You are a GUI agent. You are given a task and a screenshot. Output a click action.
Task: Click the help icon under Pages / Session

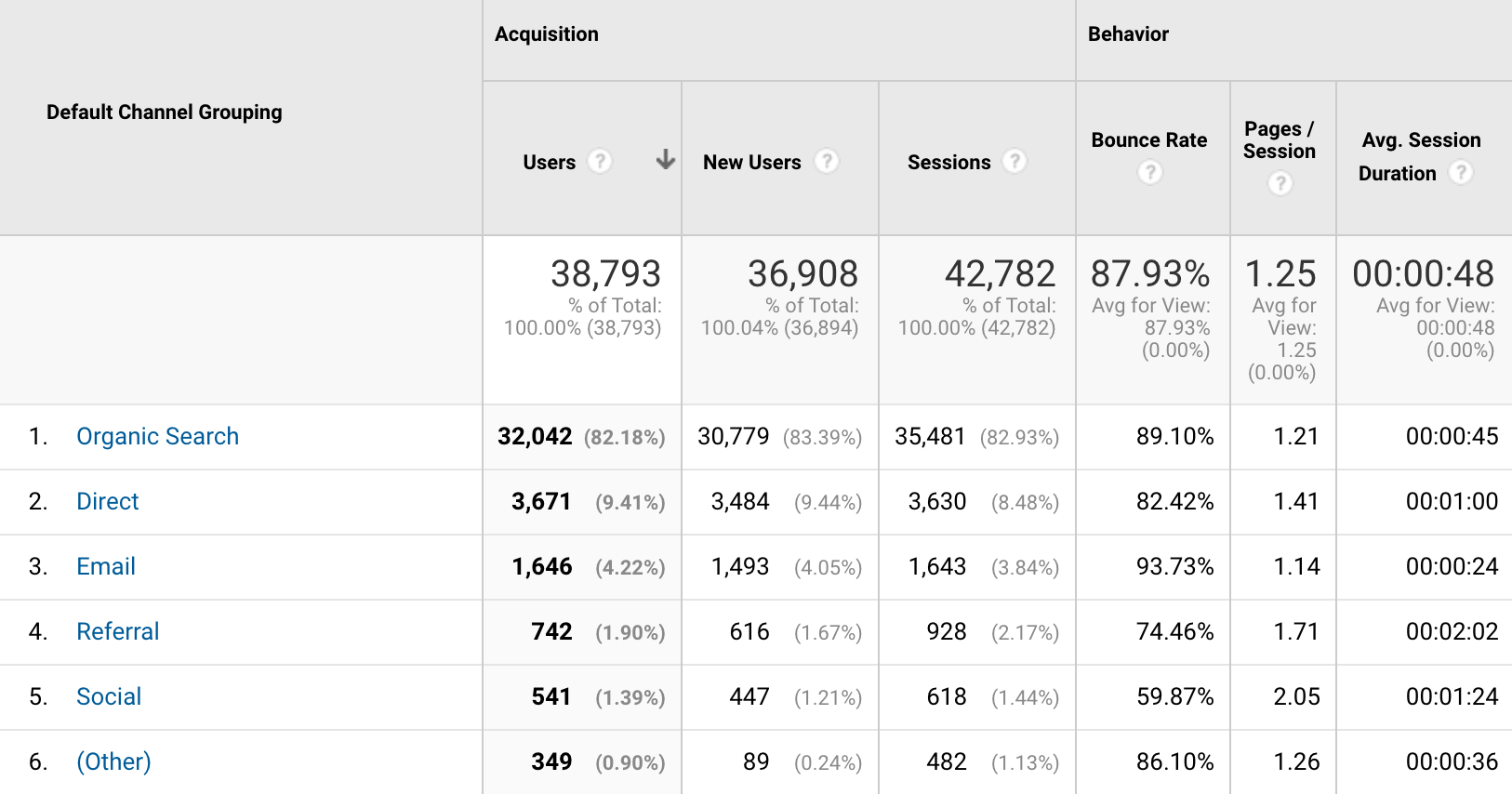[1280, 184]
